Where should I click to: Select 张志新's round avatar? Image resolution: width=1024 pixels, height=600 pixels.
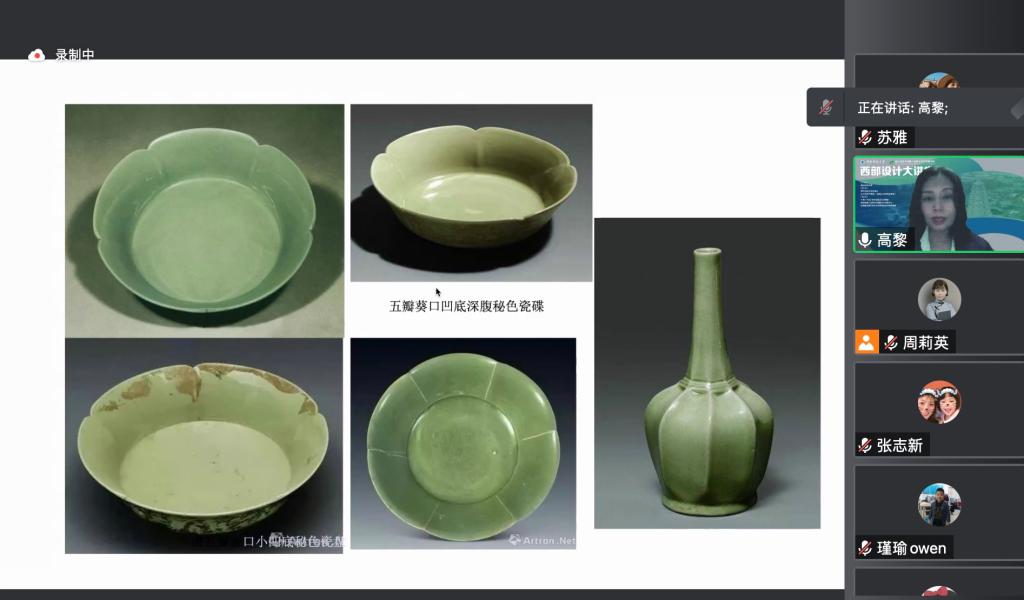[x=939, y=402]
